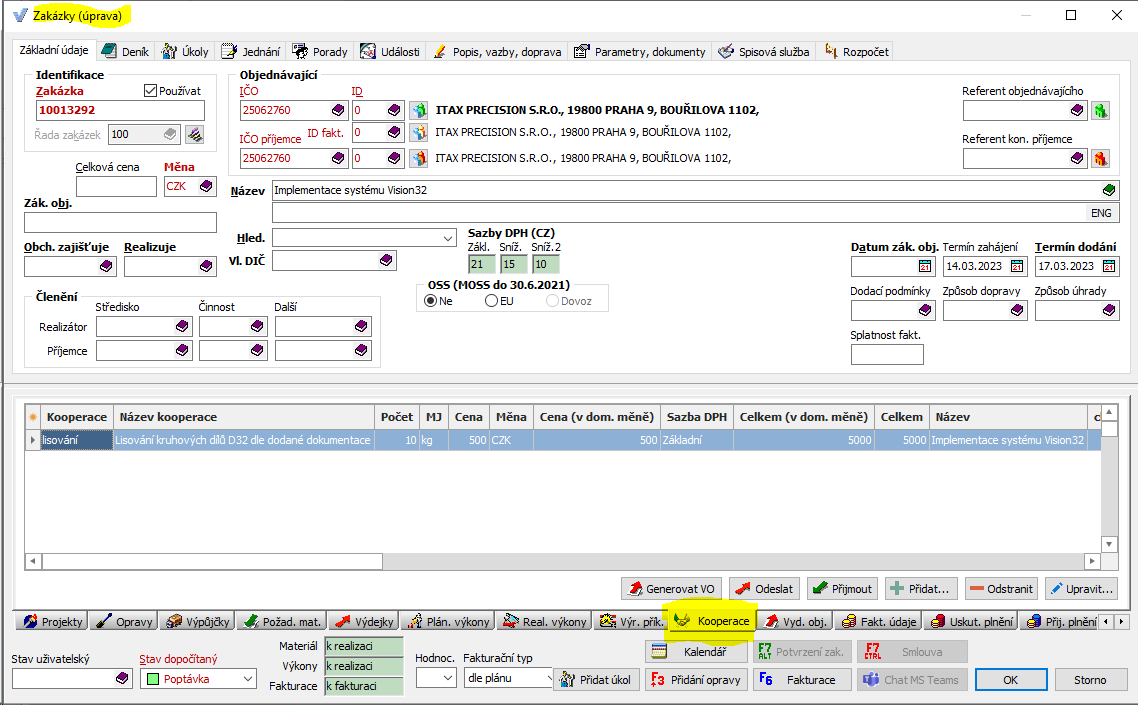Click the Přidání opravy button
This screenshot has height=705, width=1138.
tap(696, 680)
